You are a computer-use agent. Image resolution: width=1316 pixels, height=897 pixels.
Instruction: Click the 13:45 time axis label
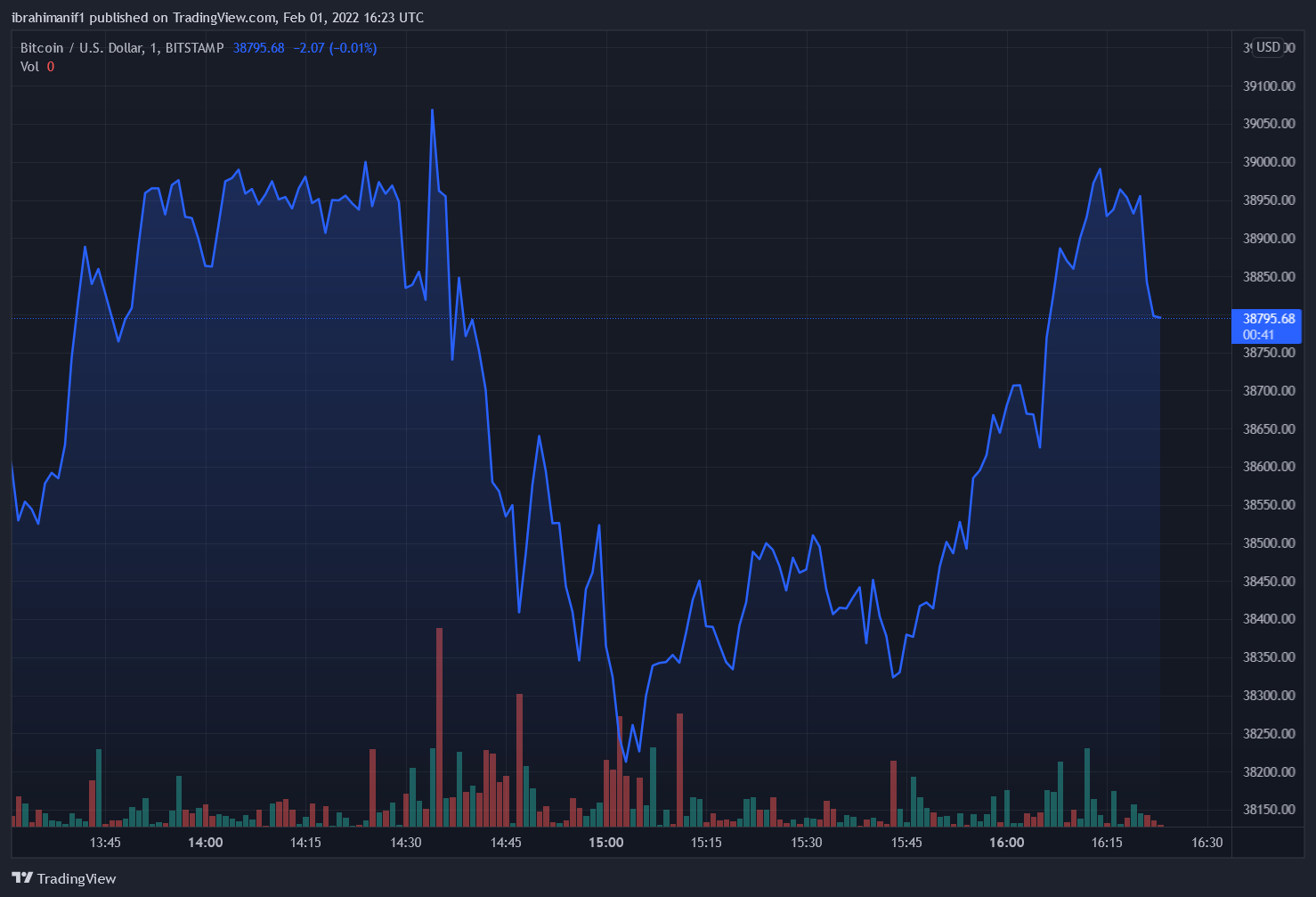coord(105,843)
